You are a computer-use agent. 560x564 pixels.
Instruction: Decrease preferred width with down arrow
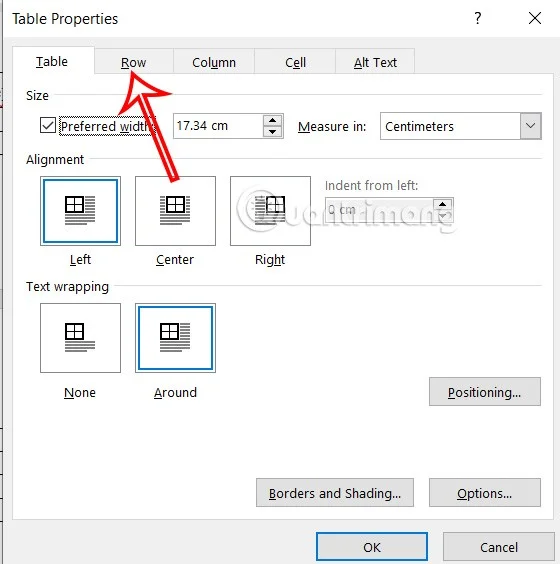click(x=273, y=132)
